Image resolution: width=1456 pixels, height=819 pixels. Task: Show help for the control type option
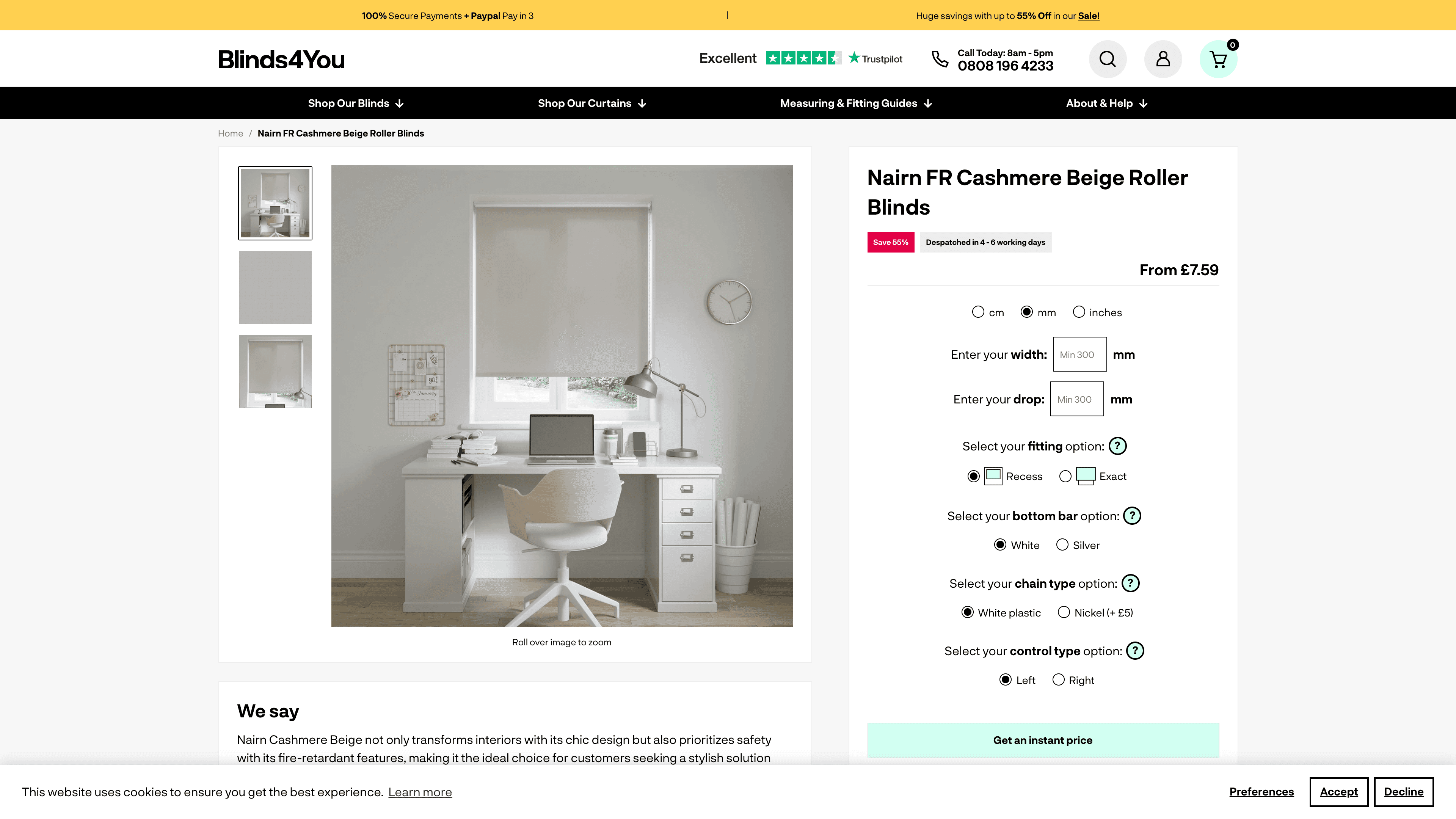click(x=1134, y=651)
